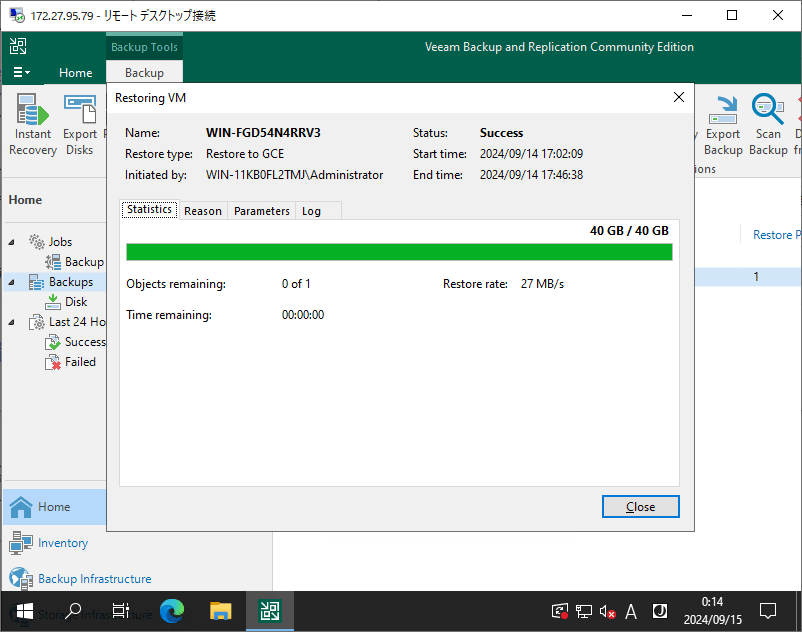Viewport: 802px width, 632px height.
Task: Open the notification center icon
Action: point(768,611)
